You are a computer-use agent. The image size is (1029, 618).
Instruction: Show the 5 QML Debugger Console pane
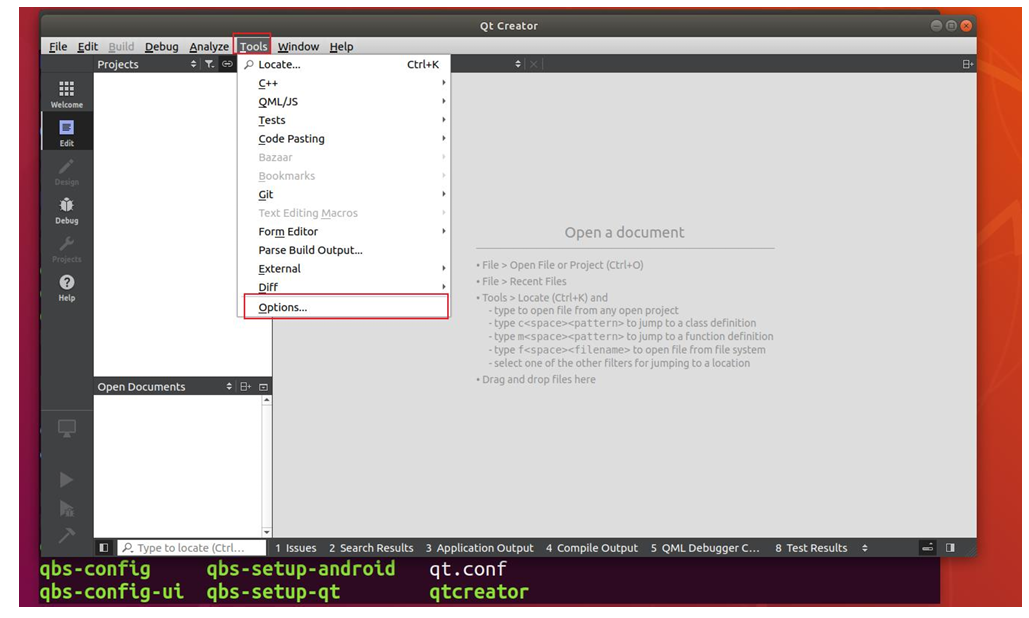(705, 547)
